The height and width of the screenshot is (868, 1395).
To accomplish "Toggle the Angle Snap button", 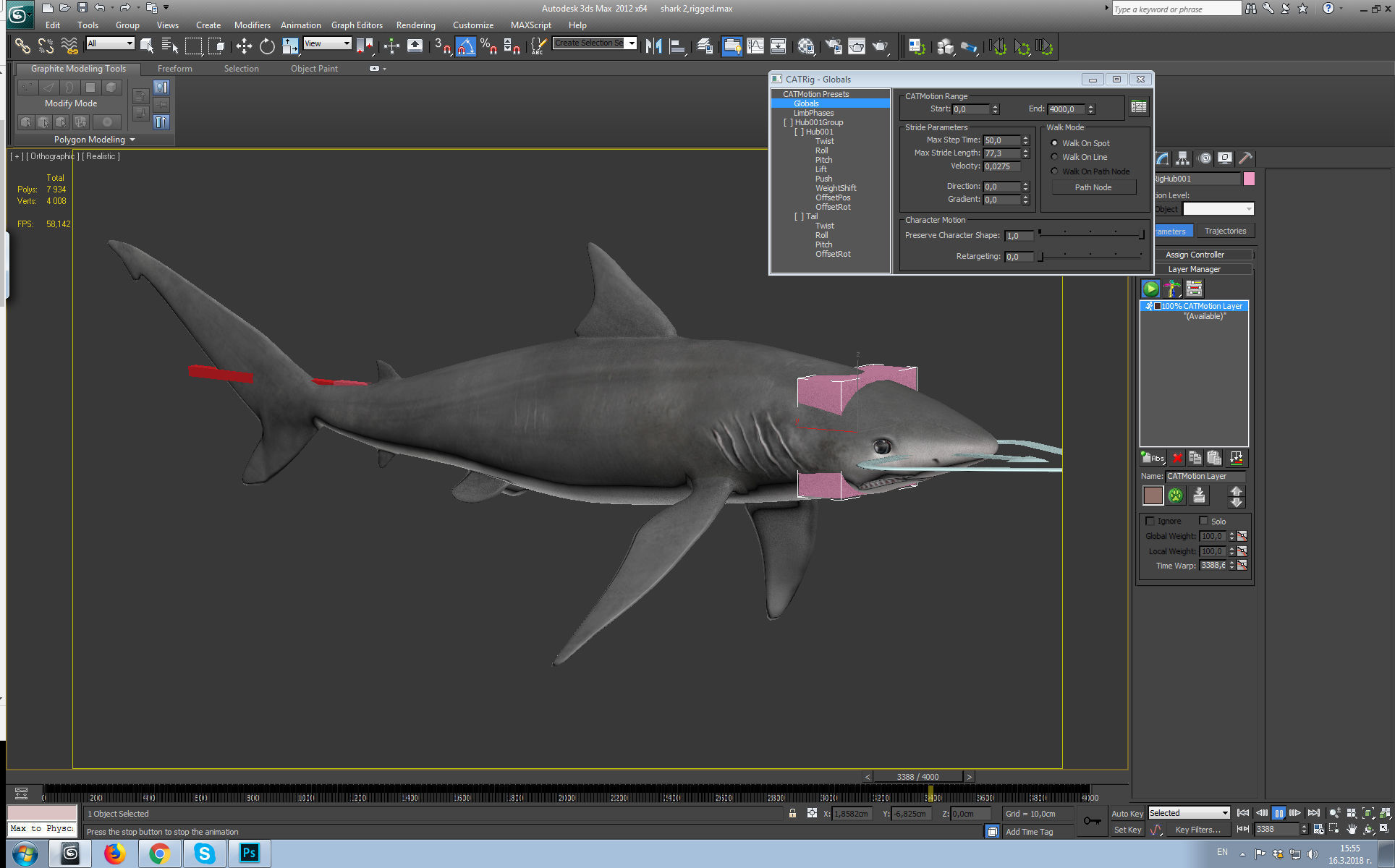I will click(466, 46).
